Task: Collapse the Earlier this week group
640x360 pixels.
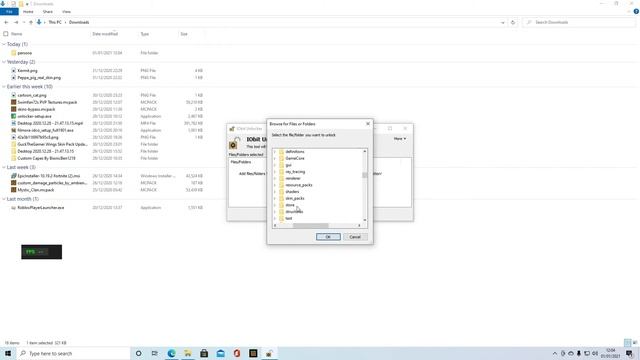Action: point(4,87)
